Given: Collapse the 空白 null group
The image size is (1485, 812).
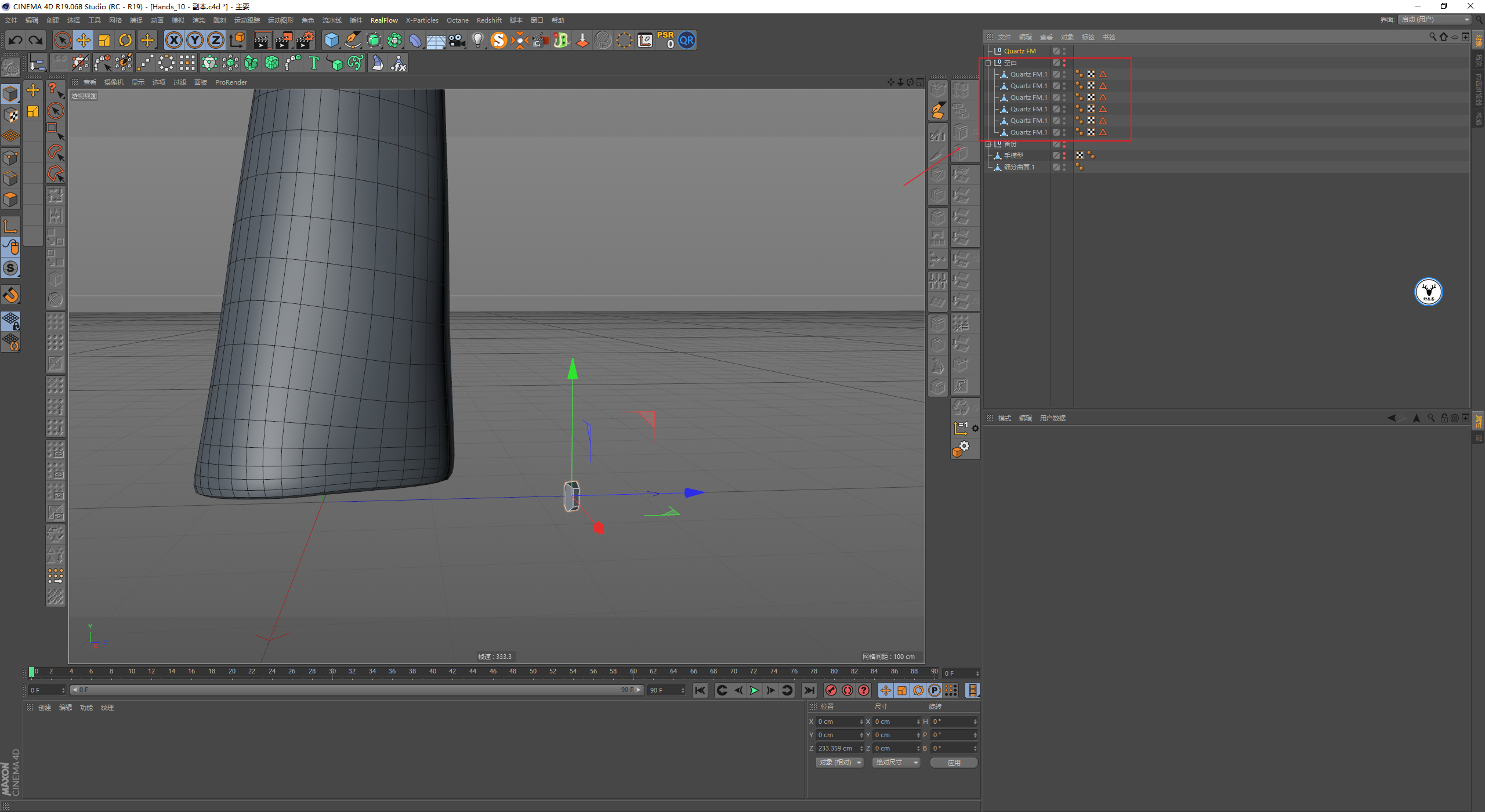Looking at the screenshot, I should pos(989,63).
